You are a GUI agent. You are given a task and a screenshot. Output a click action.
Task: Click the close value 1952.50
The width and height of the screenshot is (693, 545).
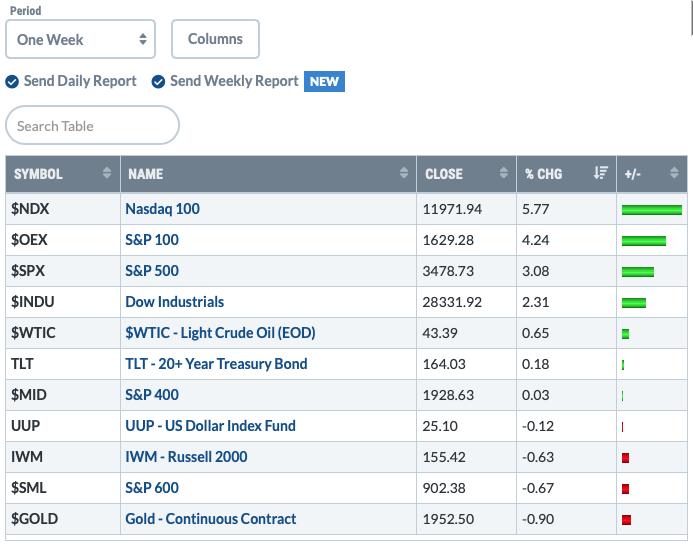[x=448, y=519]
